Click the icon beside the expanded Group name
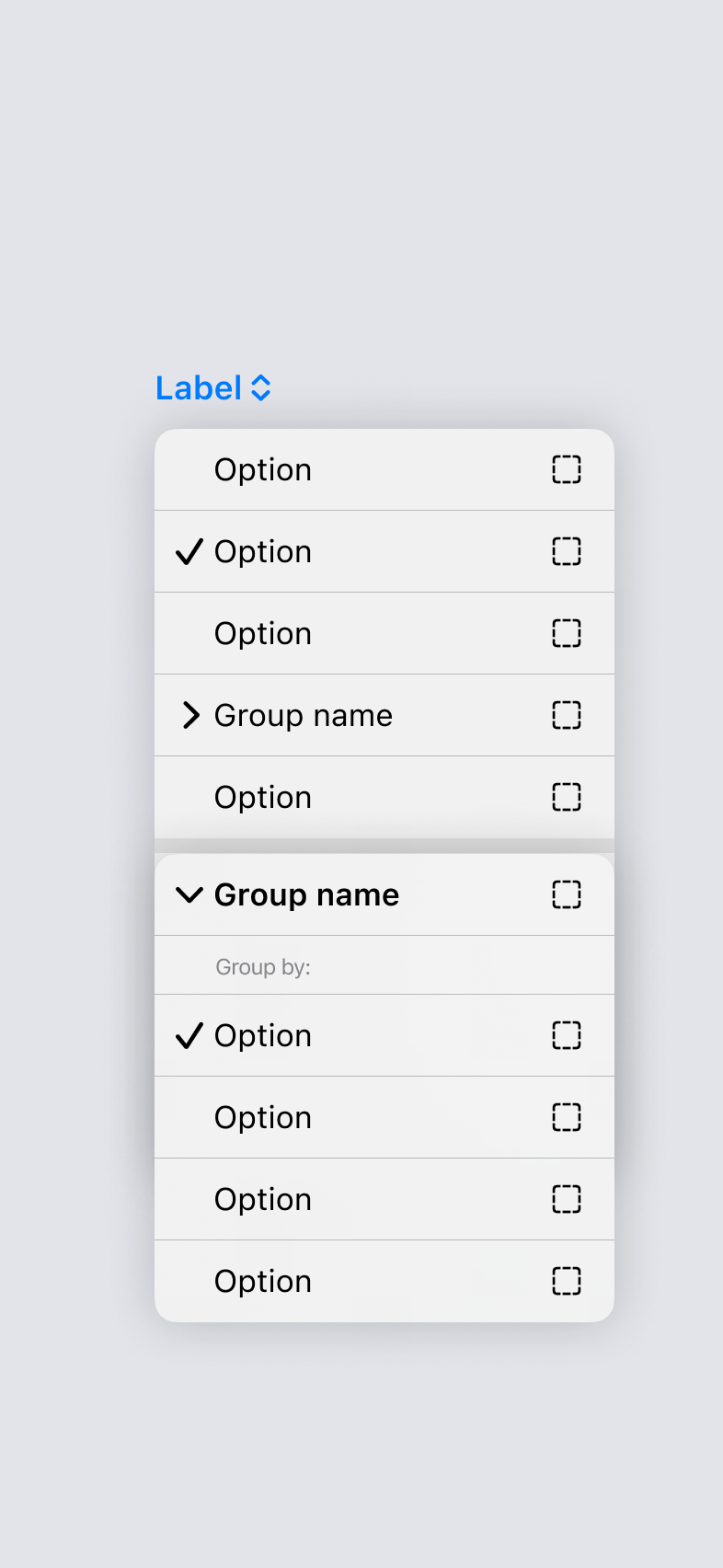 [566, 894]
